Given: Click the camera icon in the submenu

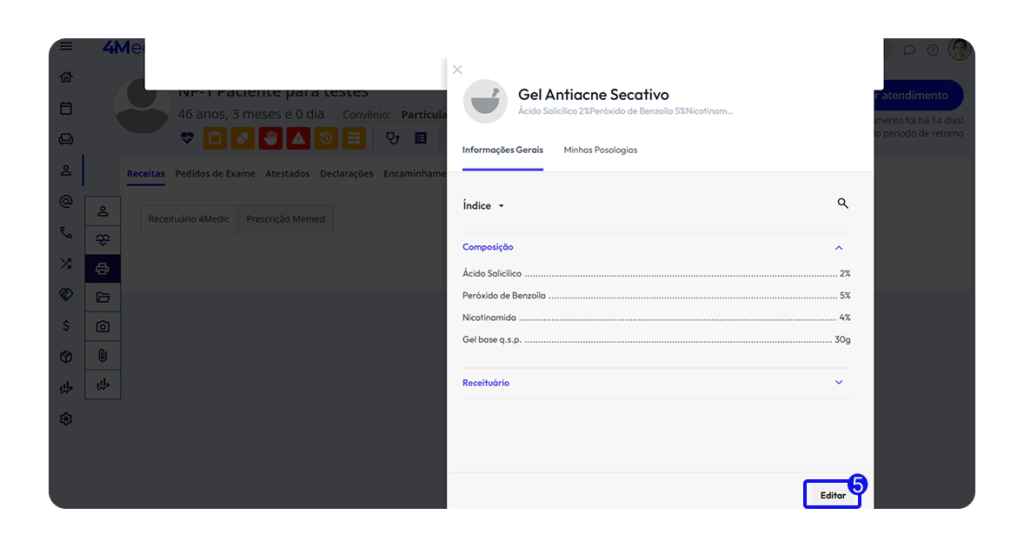Looking at the screenshot, I should click(x=102, y=326).
